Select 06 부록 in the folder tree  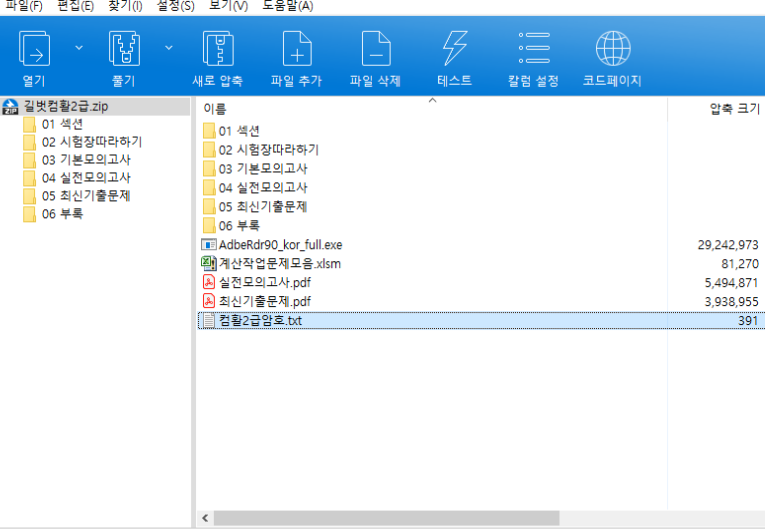pos(62,214)
